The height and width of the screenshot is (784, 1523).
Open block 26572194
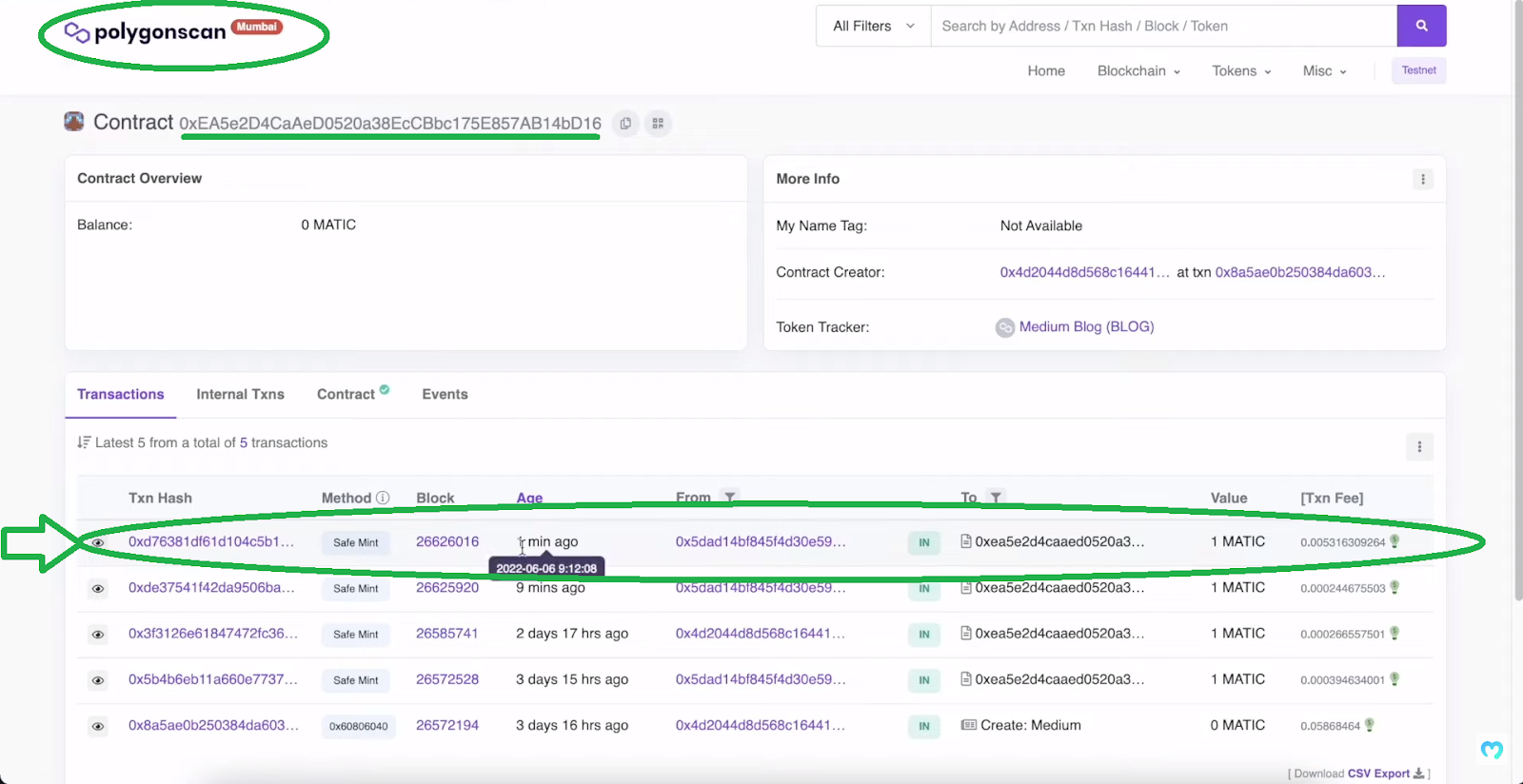tap(447, 725)
